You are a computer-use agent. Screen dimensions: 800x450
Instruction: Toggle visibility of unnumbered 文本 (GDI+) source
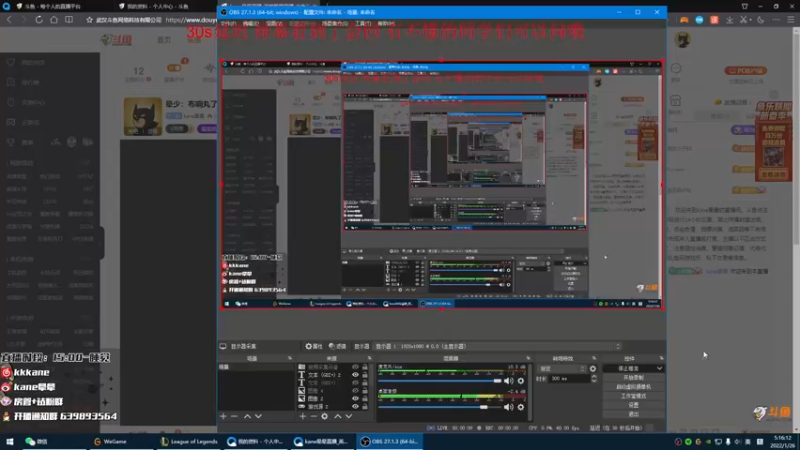coord(355,383)
